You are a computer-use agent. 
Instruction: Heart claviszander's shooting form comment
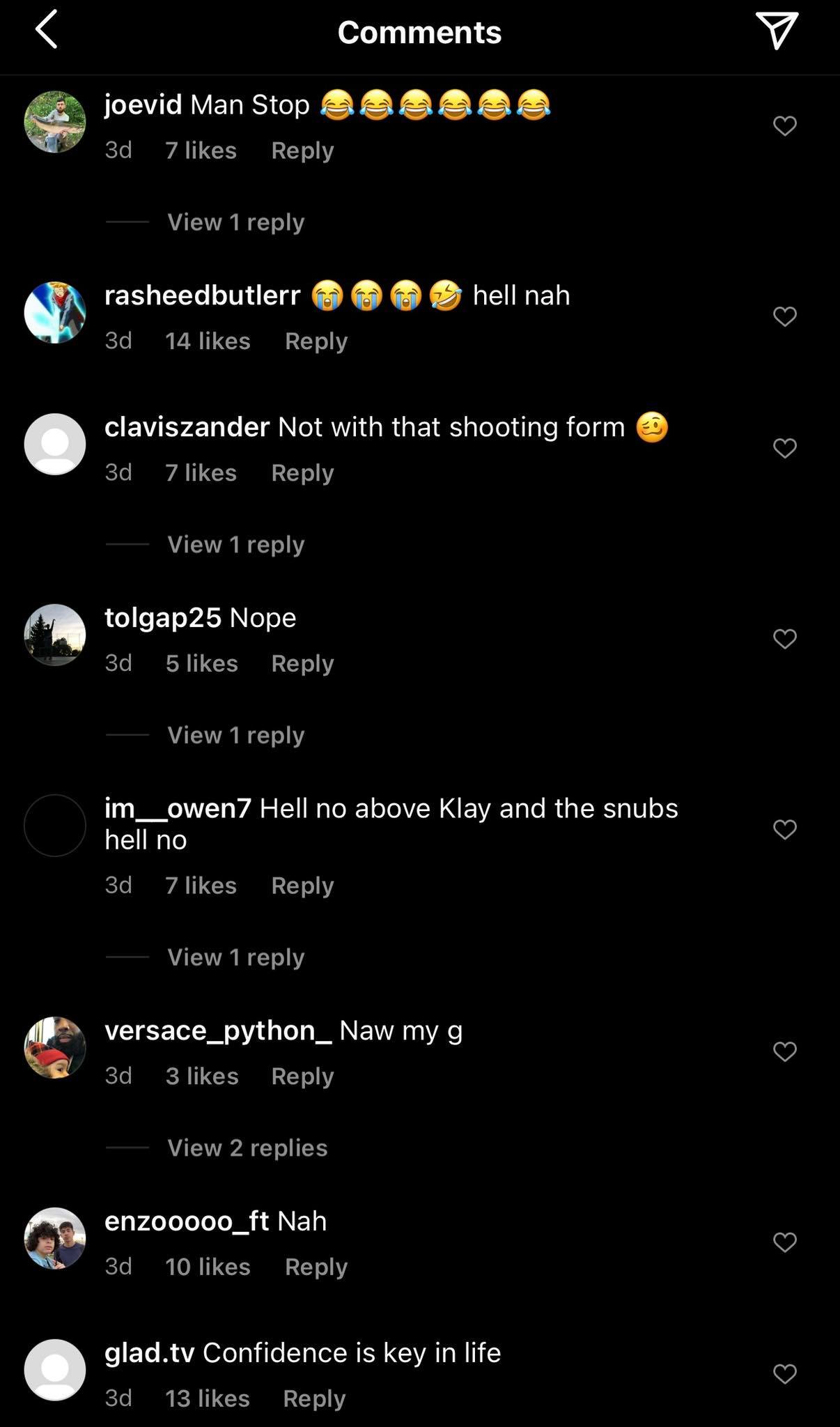coord(784,448)
